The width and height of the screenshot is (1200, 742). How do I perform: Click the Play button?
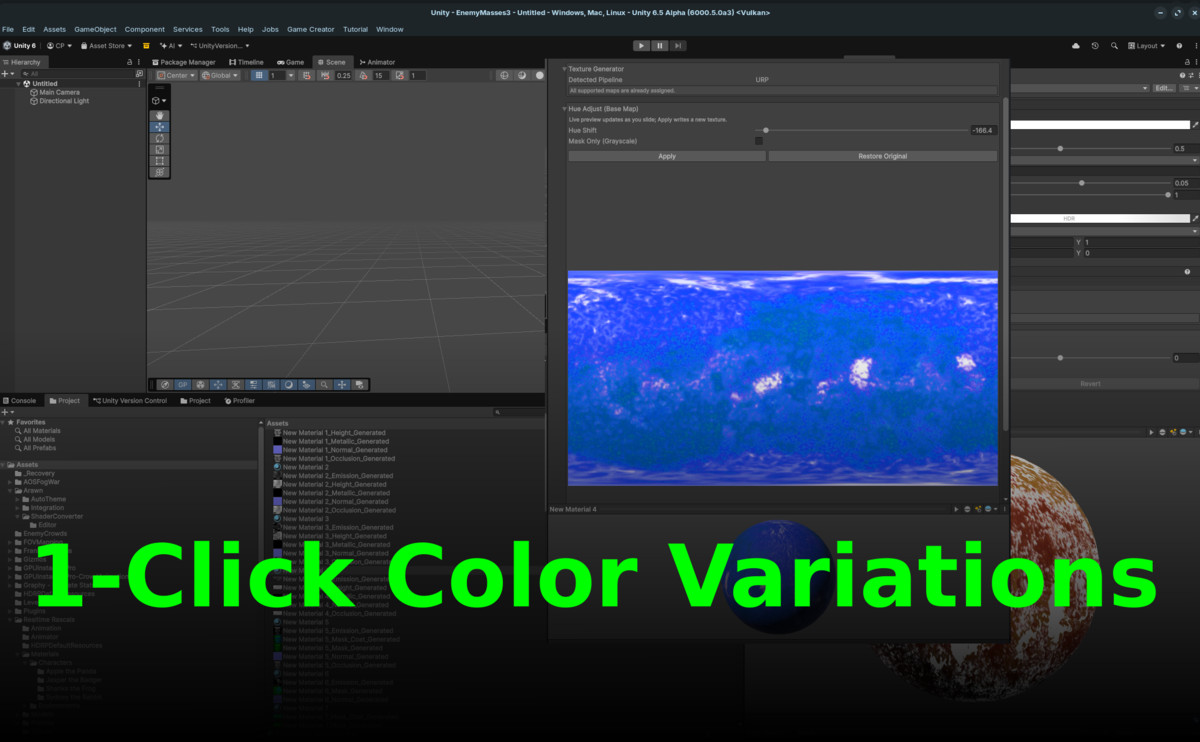[x=641, y=45]
